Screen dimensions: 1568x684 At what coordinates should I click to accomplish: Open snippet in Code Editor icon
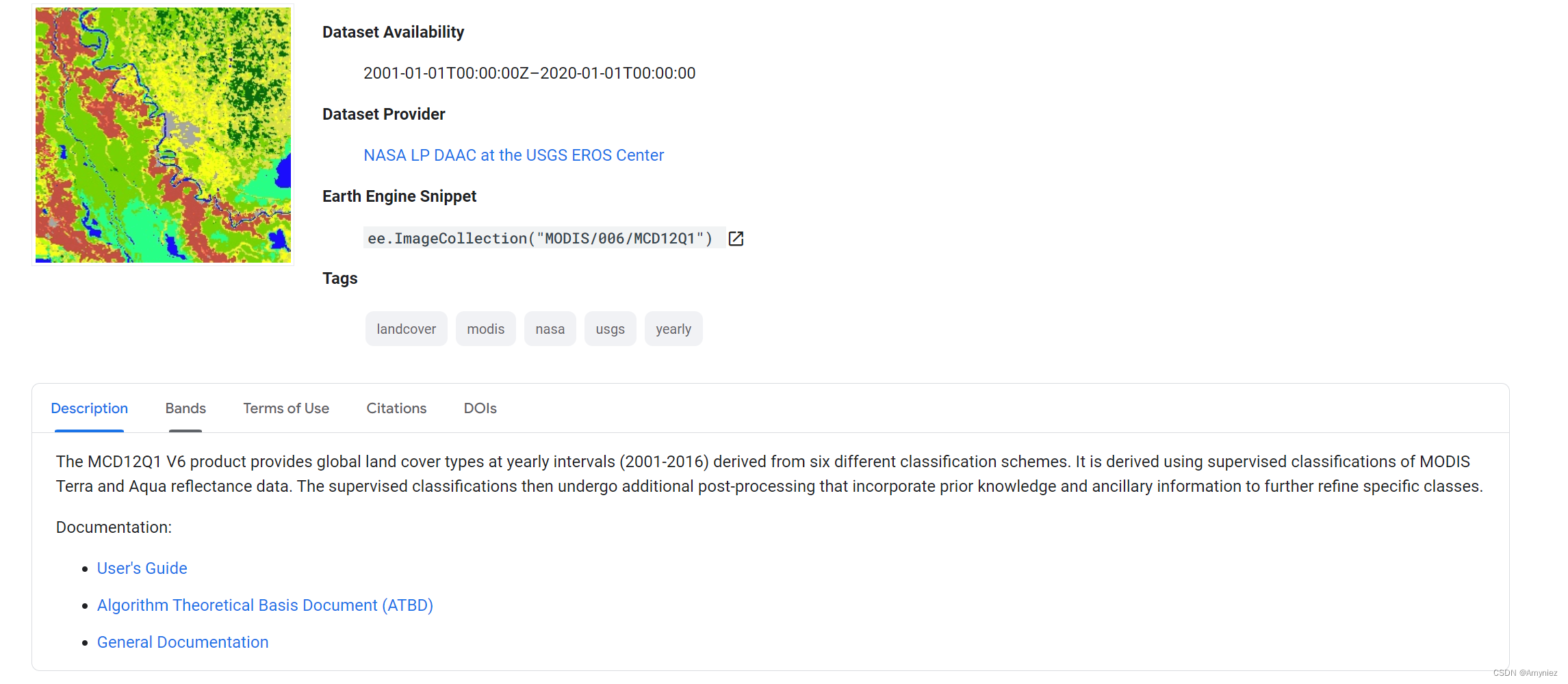[736, 238]
